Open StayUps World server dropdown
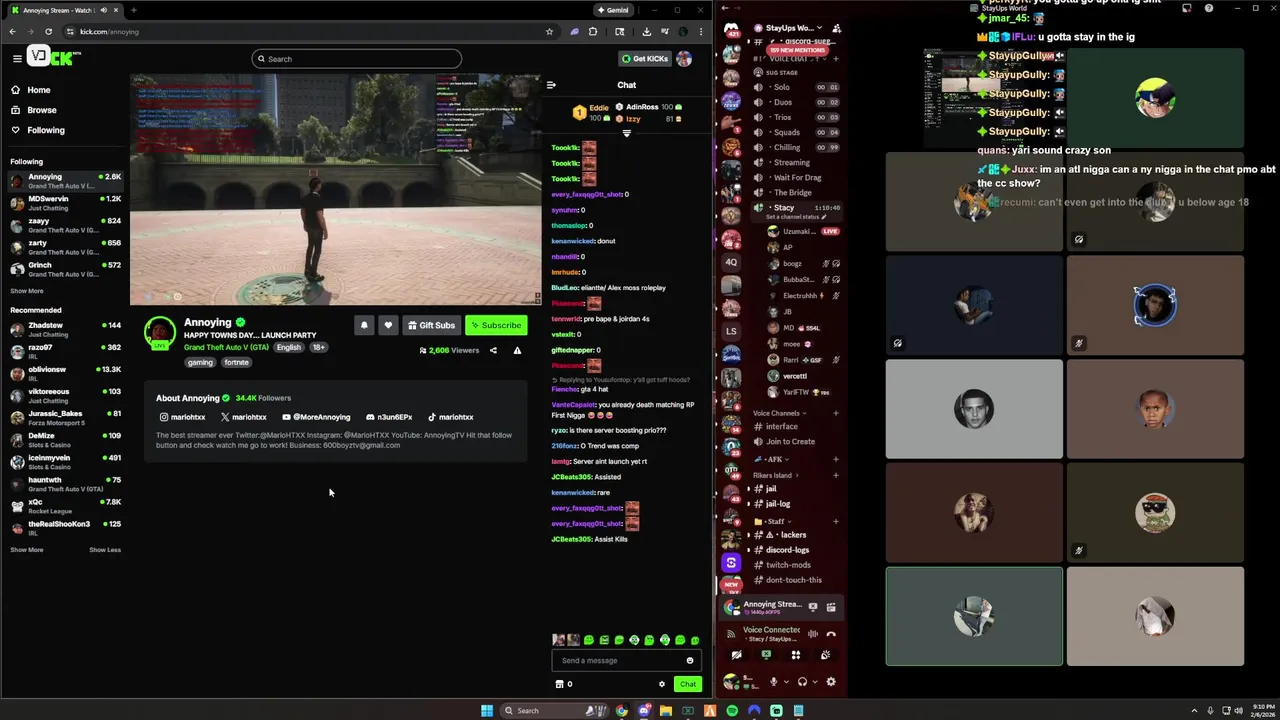 (794, 28)
